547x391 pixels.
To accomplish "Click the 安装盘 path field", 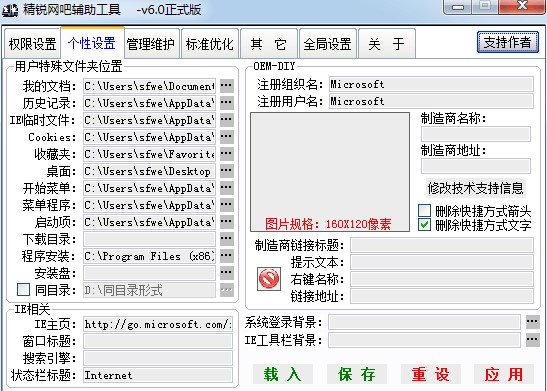I will 149,273.
